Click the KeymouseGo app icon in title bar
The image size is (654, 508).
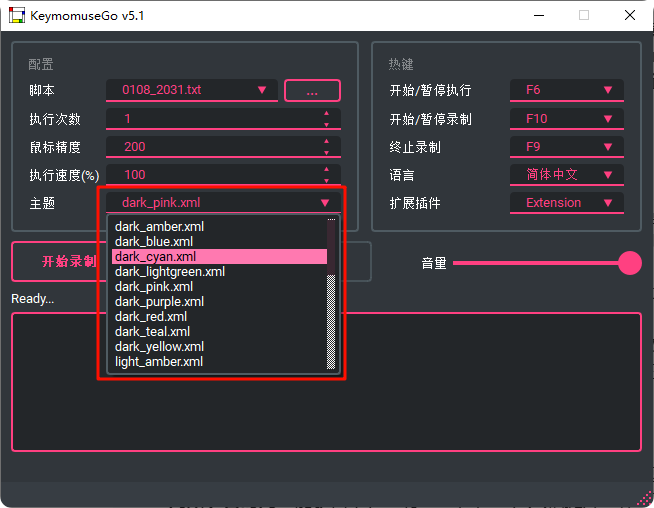point(16,16)
